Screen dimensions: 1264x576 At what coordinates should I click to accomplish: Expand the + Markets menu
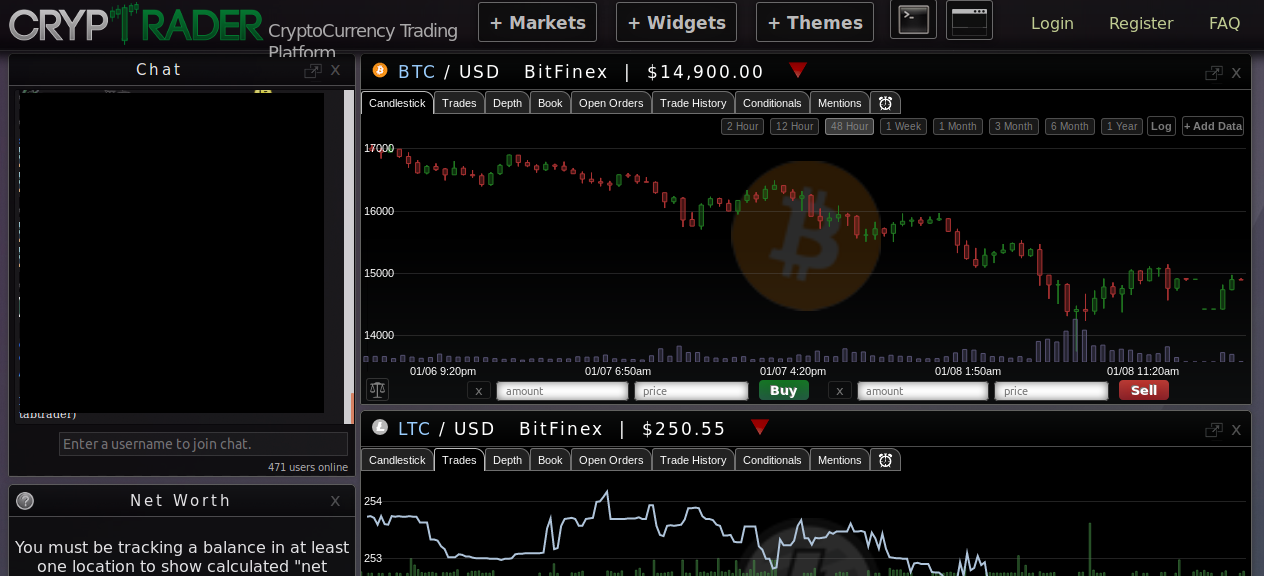[x=537, y=22]
